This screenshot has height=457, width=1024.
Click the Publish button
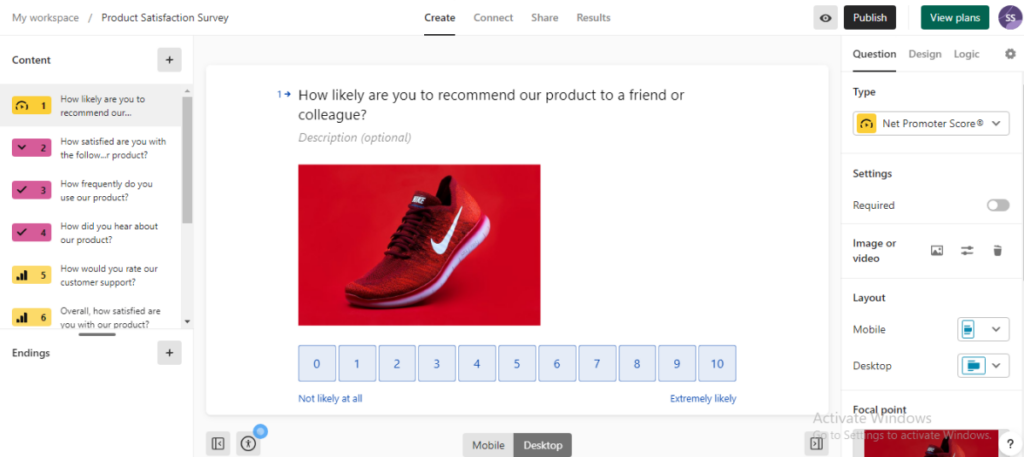(x=869, y=18)
